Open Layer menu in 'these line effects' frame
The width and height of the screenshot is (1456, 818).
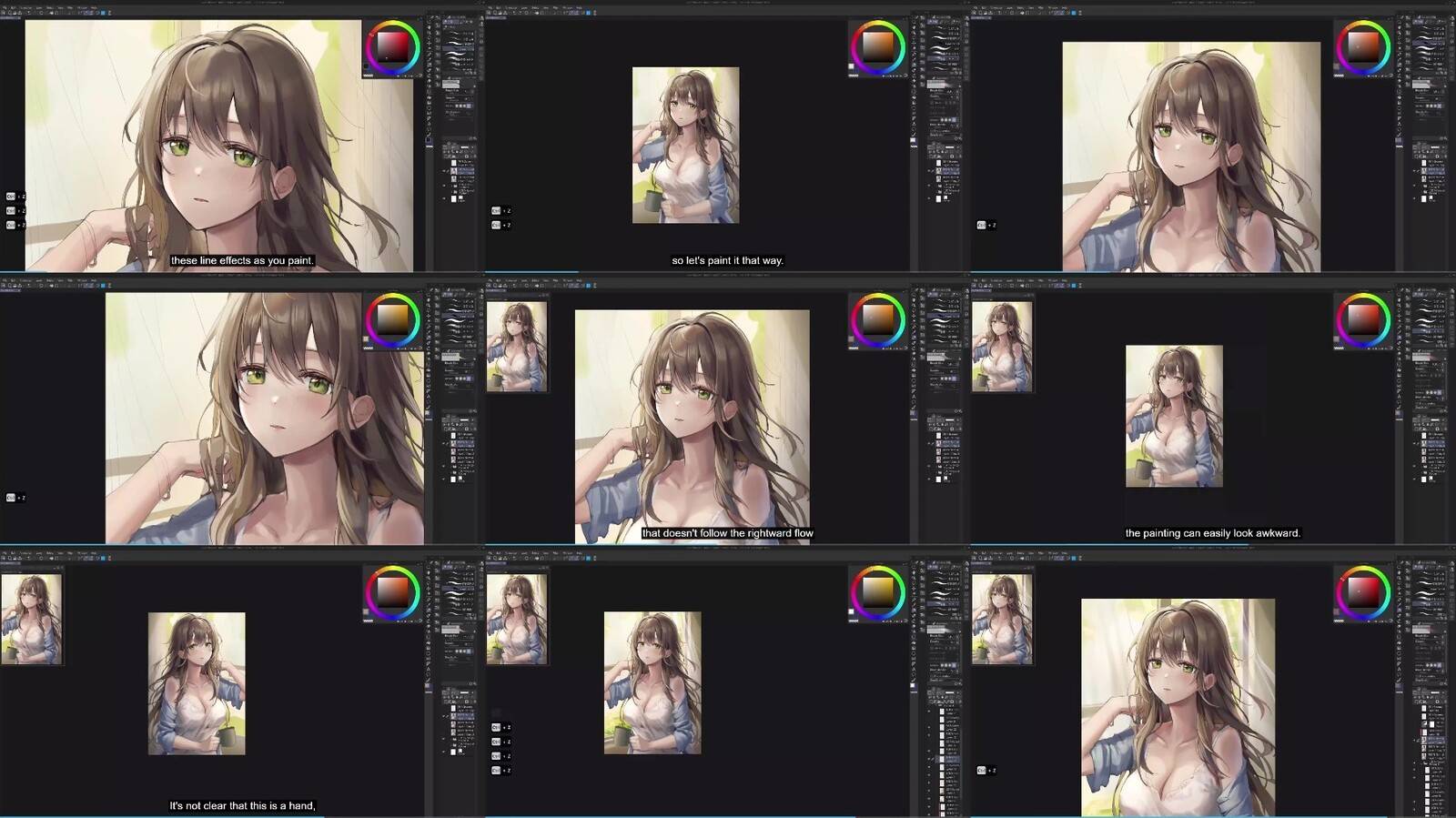(x=38, y=7)
